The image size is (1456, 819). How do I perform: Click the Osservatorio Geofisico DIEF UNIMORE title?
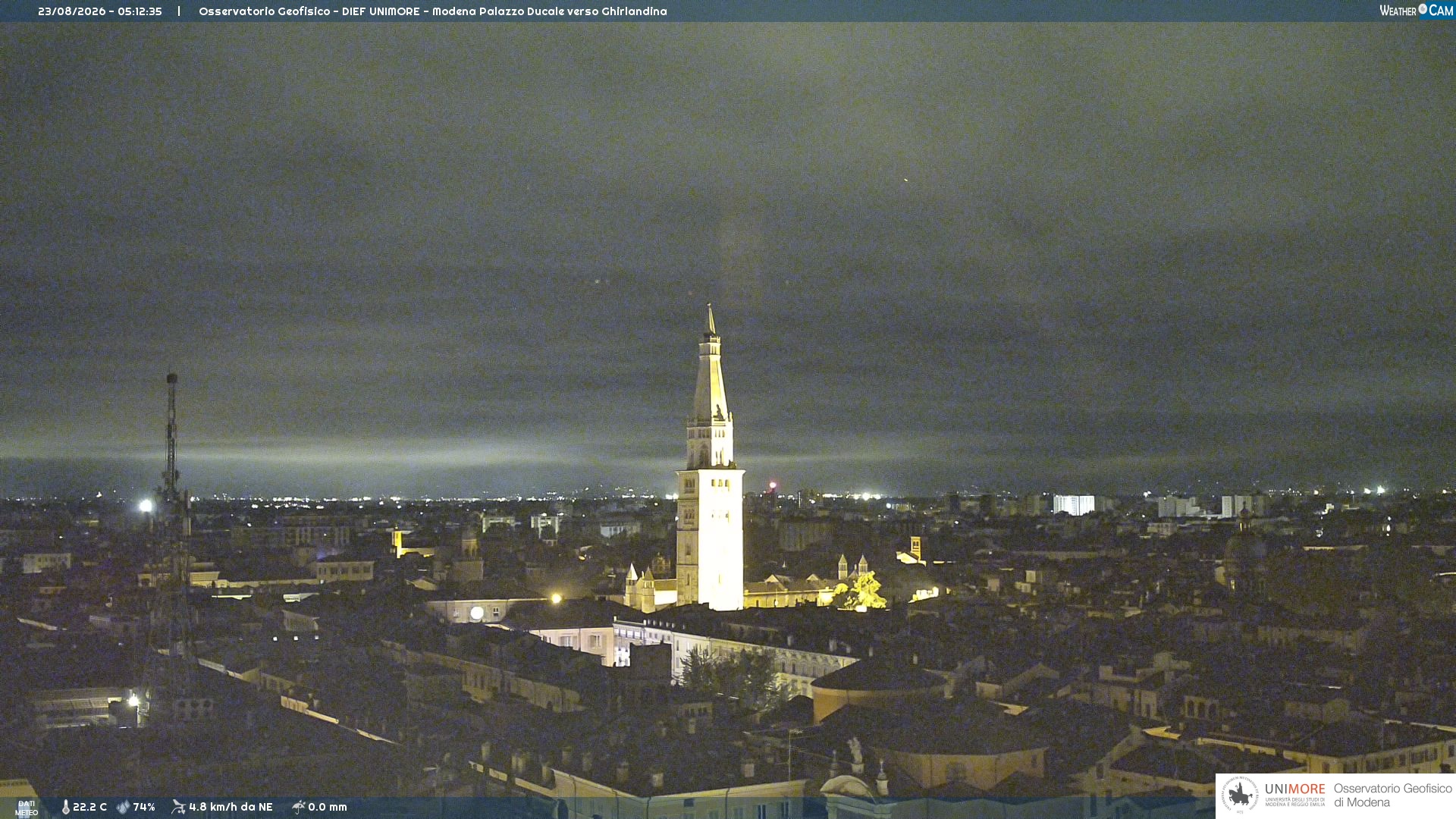click(433, 11)
